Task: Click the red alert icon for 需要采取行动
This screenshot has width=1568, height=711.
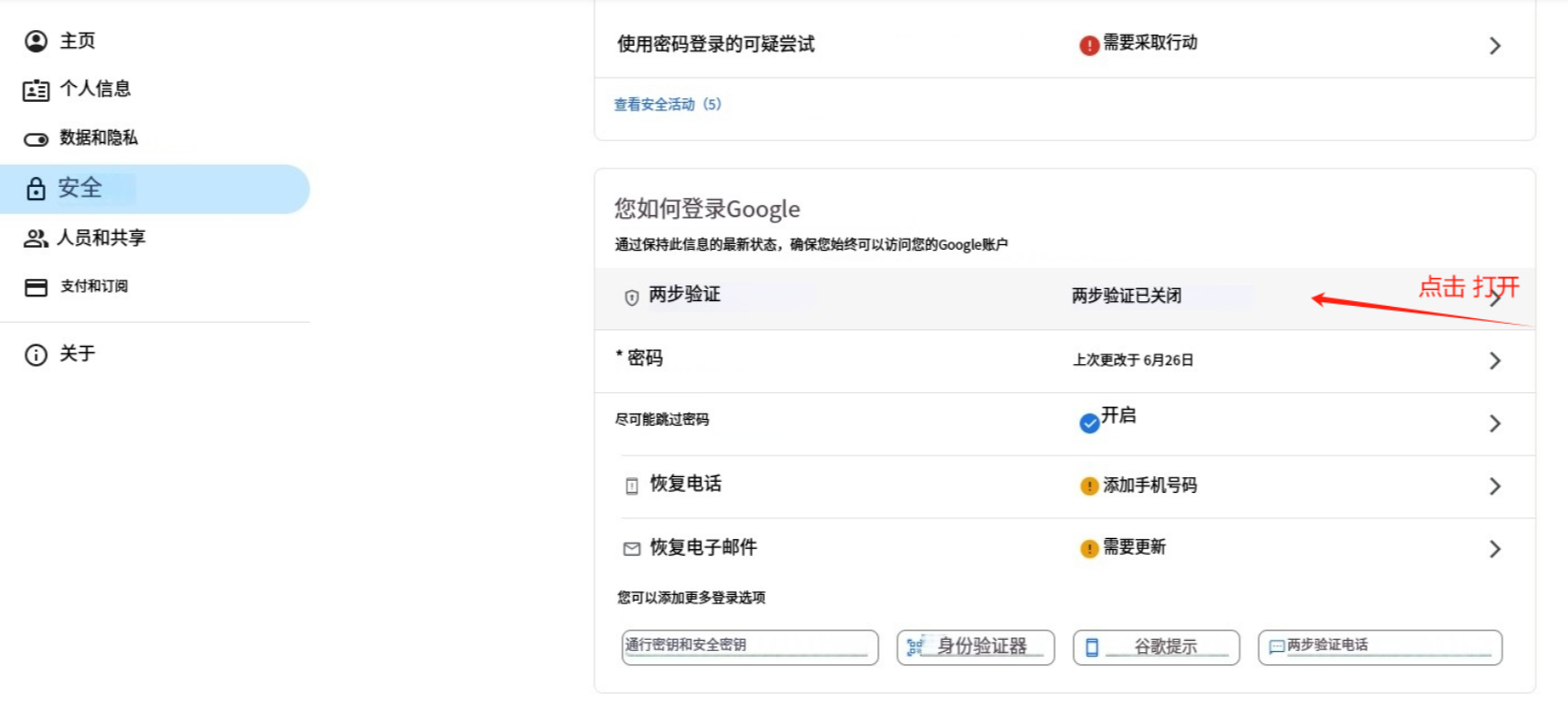Action: [1089, 45]
